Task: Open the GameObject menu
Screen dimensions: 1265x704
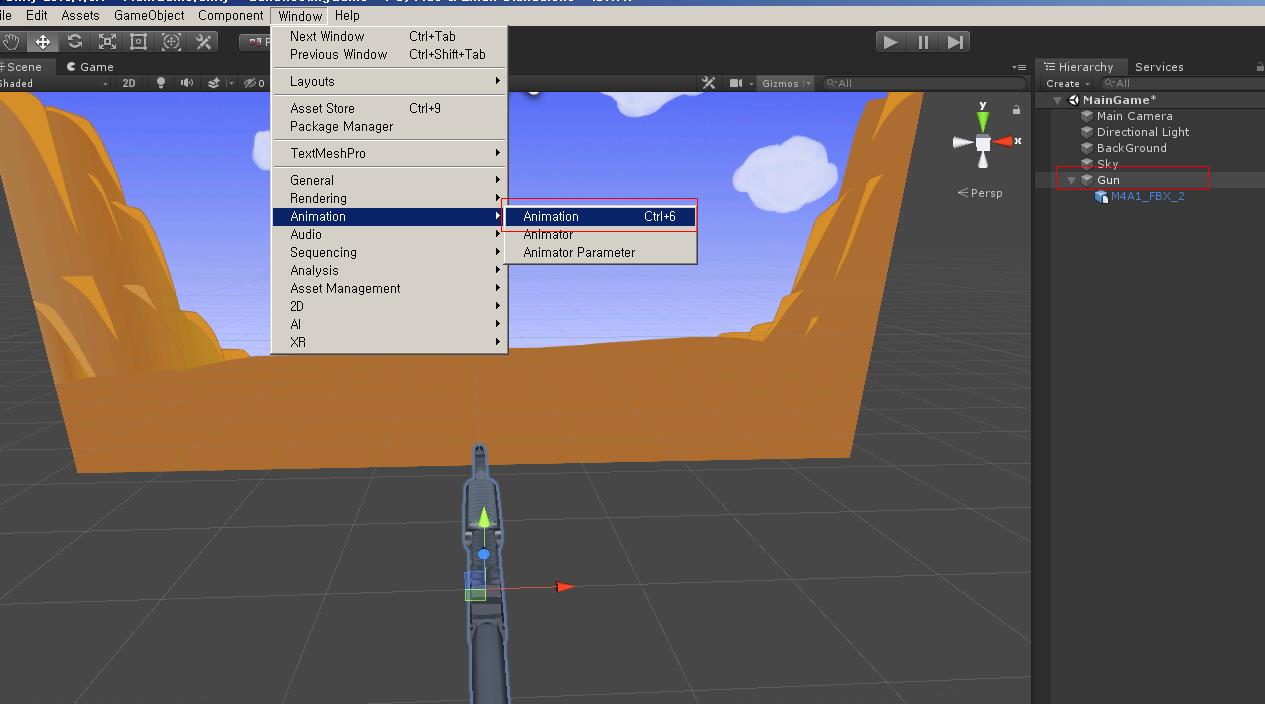Action: (149, 15)
